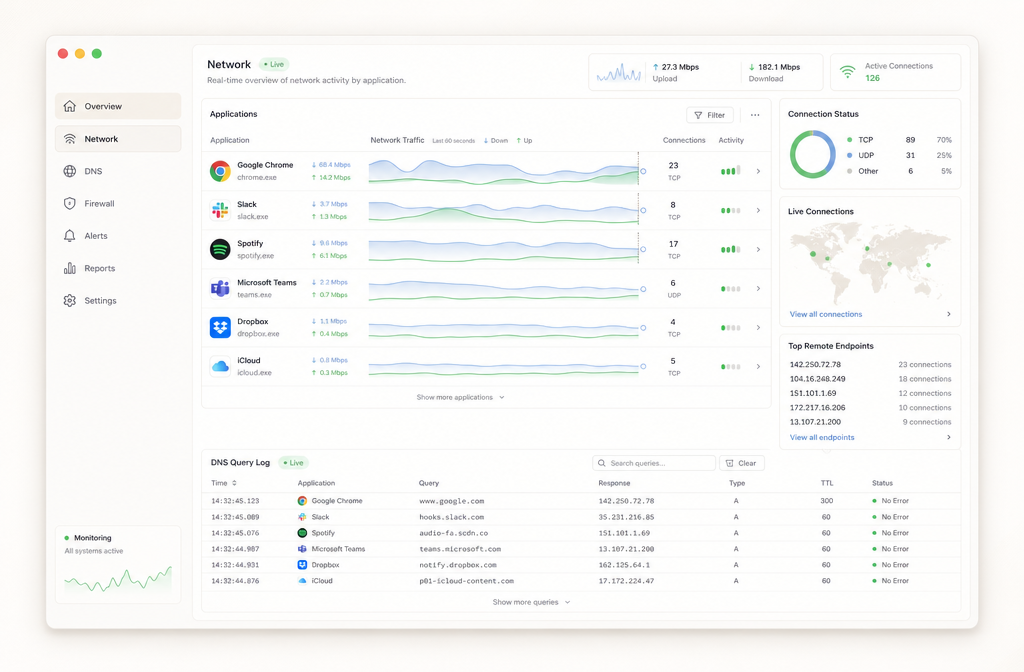Sort DNS log by Time column
The width and height of the screenshot is (1024, 672).
point(223,483)
